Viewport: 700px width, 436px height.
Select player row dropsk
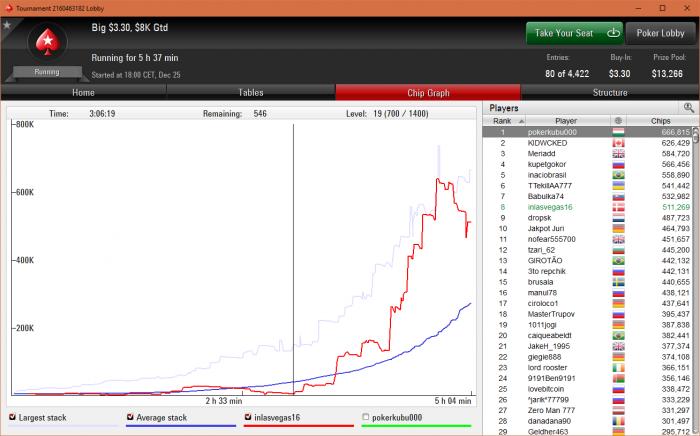click(587, 218)
